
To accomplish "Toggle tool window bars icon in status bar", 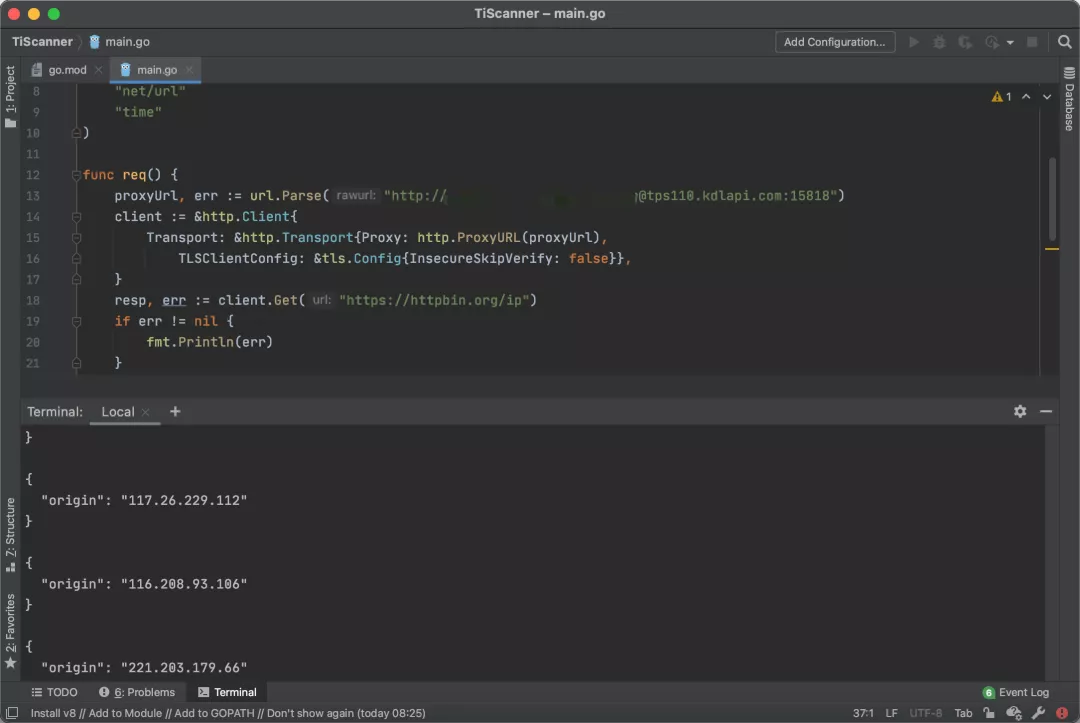I will tap(12, 713).
